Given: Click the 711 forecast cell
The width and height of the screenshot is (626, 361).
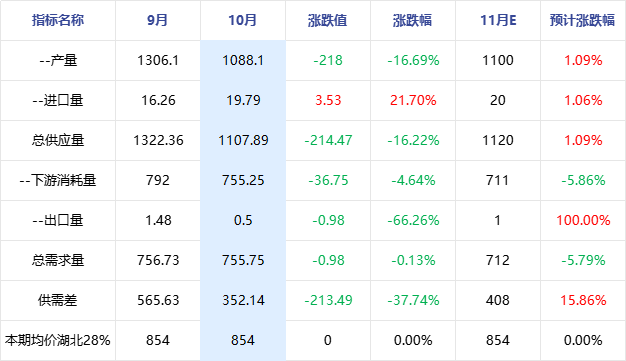Looking at the screenshot, I should [498, 180].
